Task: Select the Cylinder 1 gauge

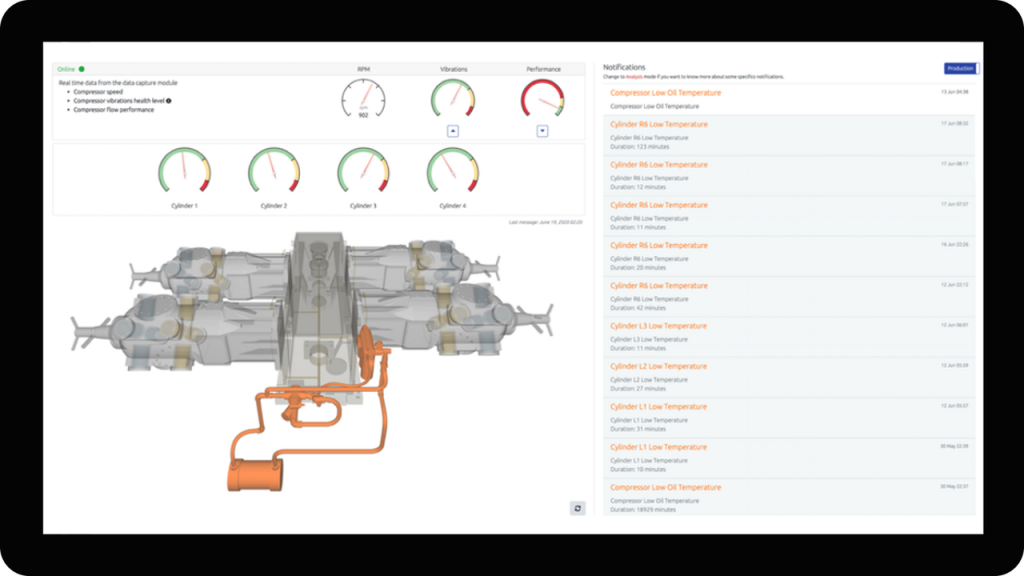Action: click(x=182, y=171)
